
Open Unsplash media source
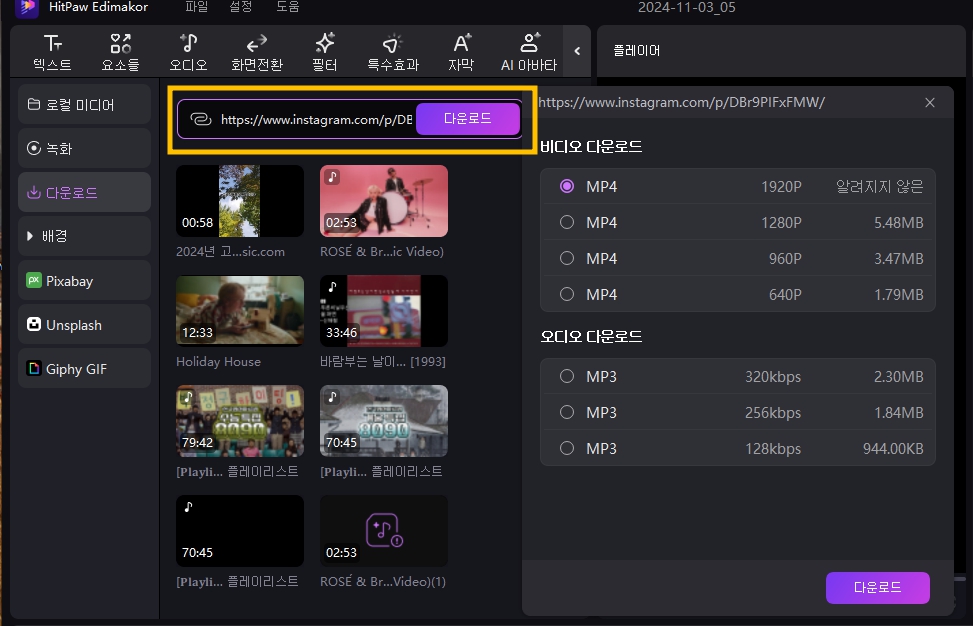point(84,324)
